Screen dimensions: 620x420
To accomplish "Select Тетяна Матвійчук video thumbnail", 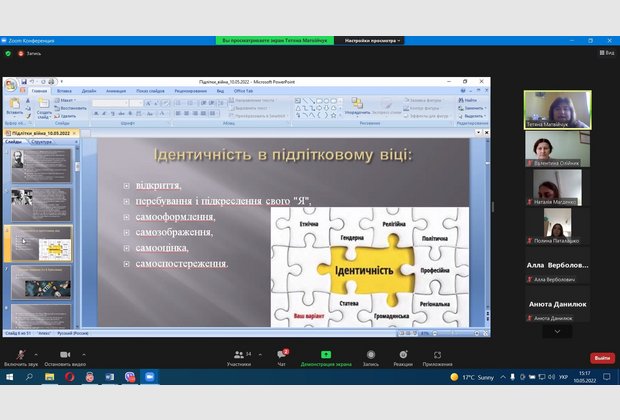I will [x=557, y=110].
